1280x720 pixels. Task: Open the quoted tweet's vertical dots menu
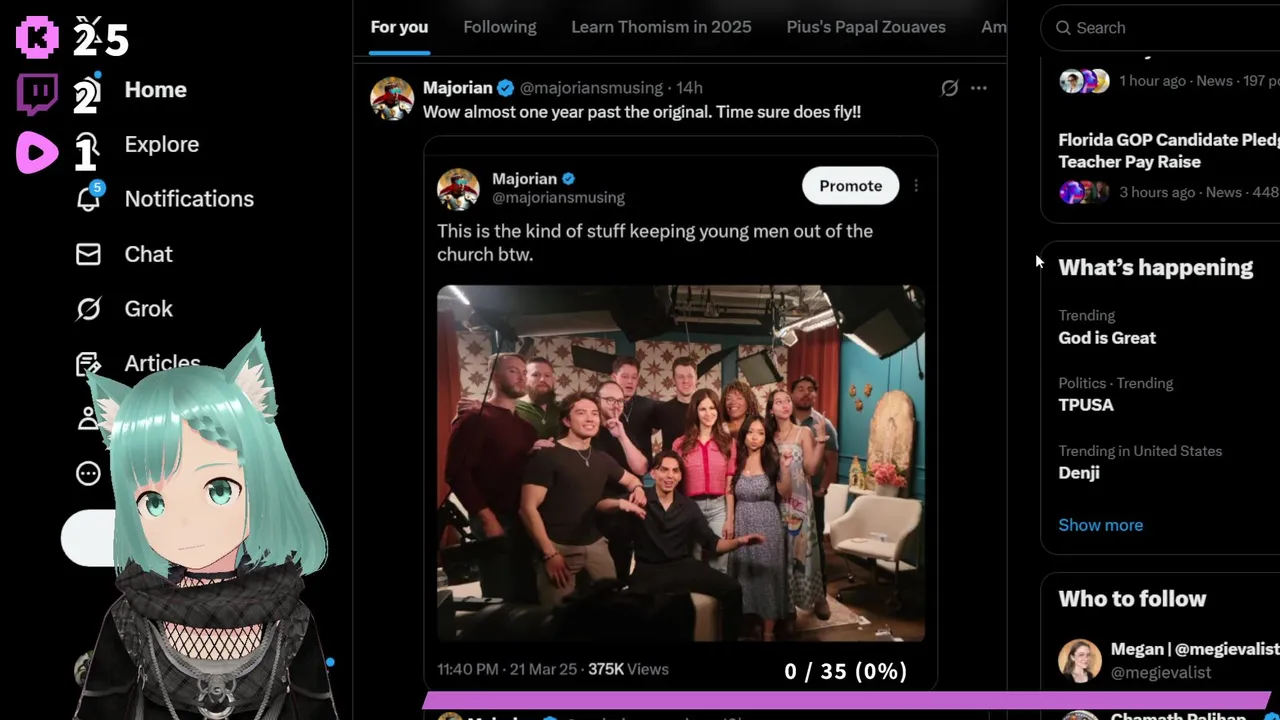point(916,186)
